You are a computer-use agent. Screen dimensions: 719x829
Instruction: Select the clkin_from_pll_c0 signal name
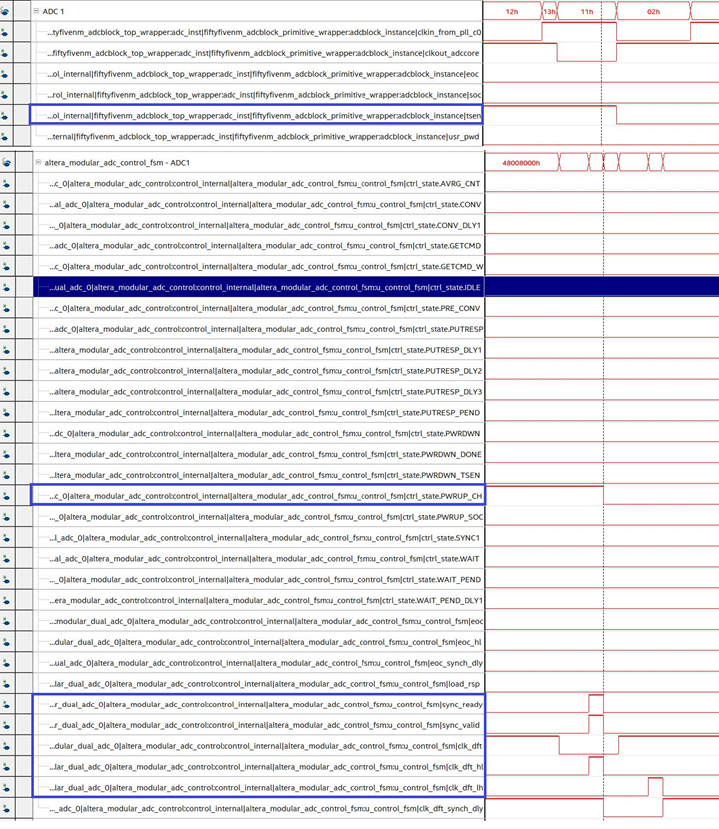pos(264,32)
